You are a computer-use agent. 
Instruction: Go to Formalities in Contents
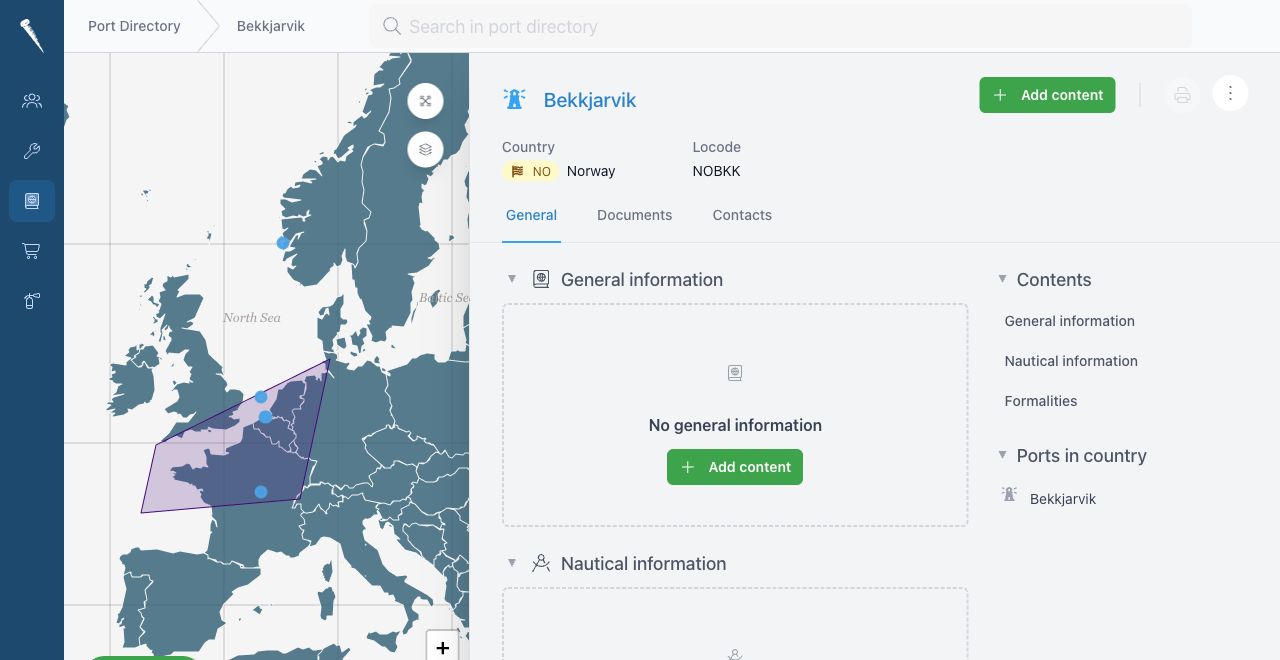coord(1041,401)
